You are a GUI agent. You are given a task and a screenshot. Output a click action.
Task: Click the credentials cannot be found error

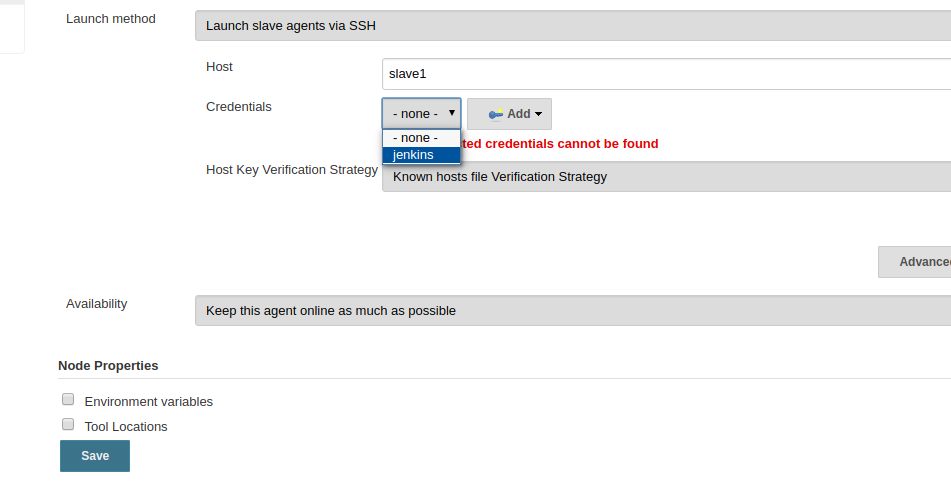[x=559, y=144]
